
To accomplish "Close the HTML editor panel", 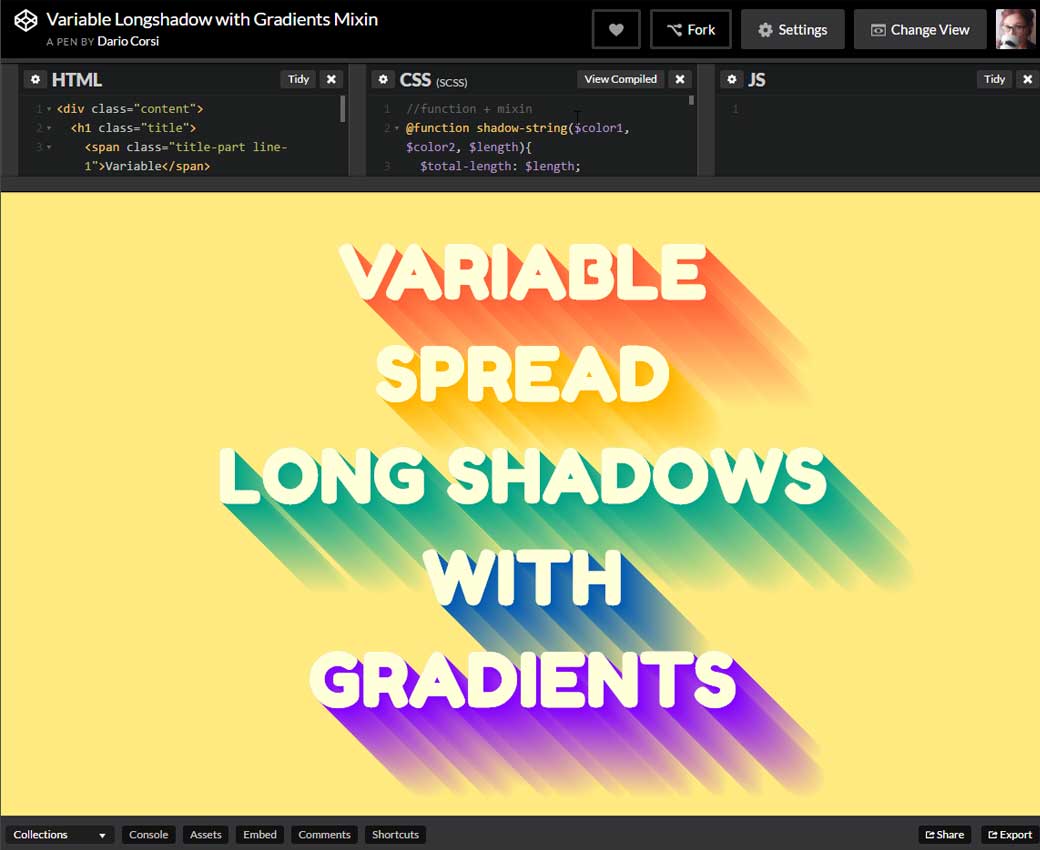I will [x=331, y=79].
